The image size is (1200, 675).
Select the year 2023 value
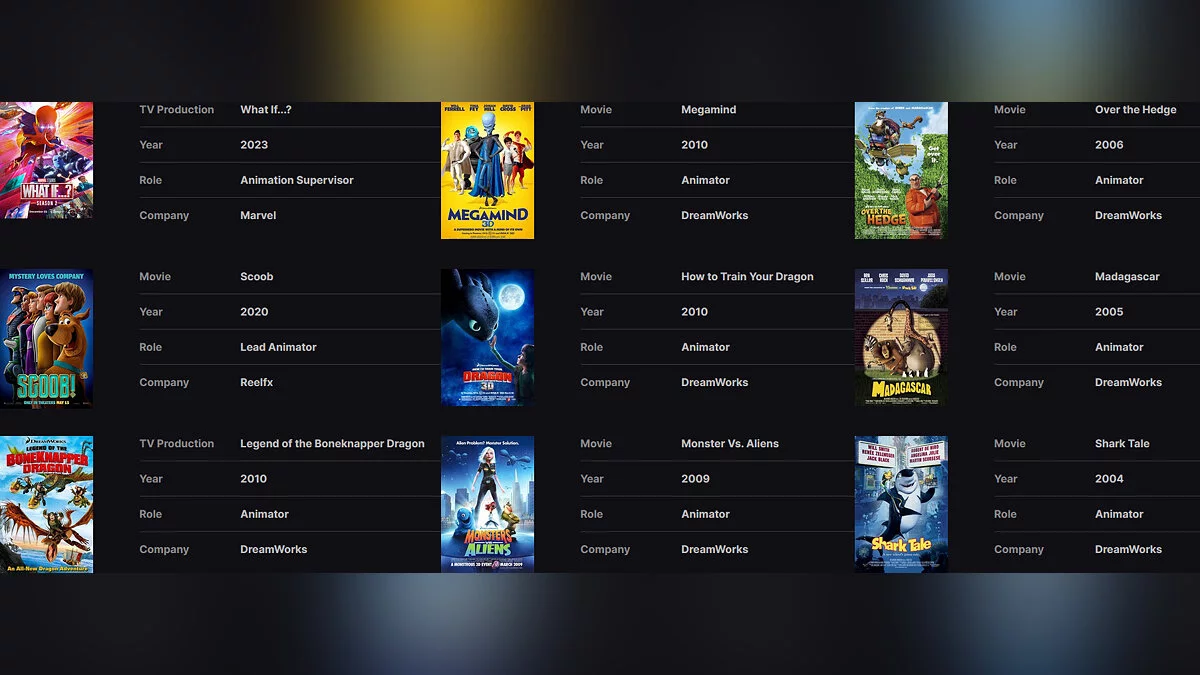[254, 145]
